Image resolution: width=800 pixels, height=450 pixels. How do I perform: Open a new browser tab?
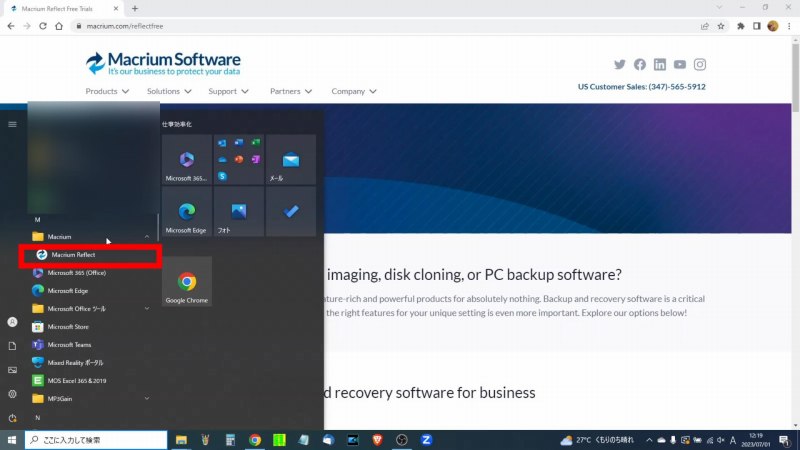(x=135, y=8)
